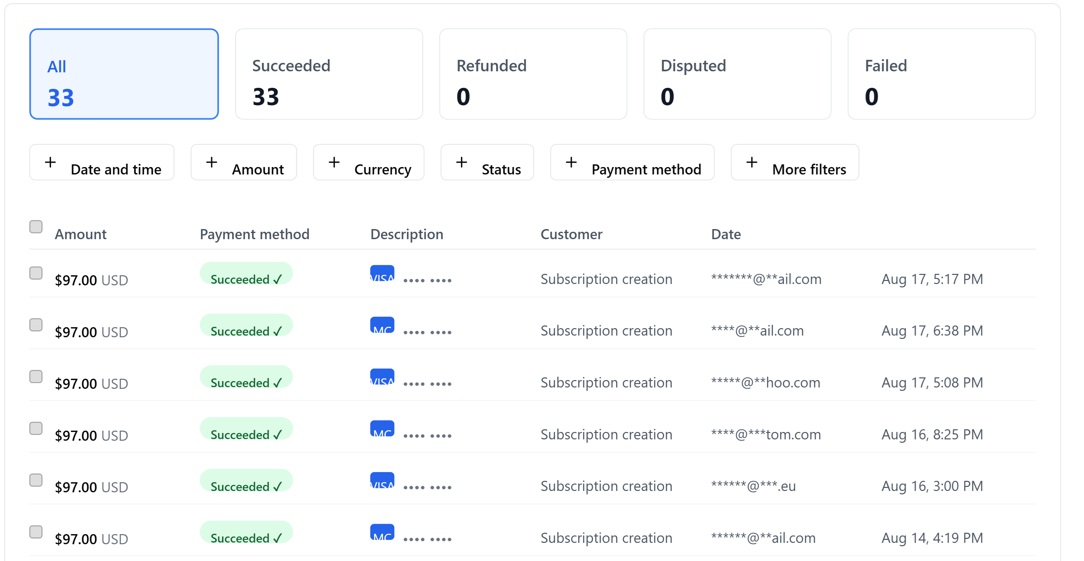Click the Mastercard icon for the Aug 14 payment
This screenshot has height=561, width=1084.
pos(382,533)
